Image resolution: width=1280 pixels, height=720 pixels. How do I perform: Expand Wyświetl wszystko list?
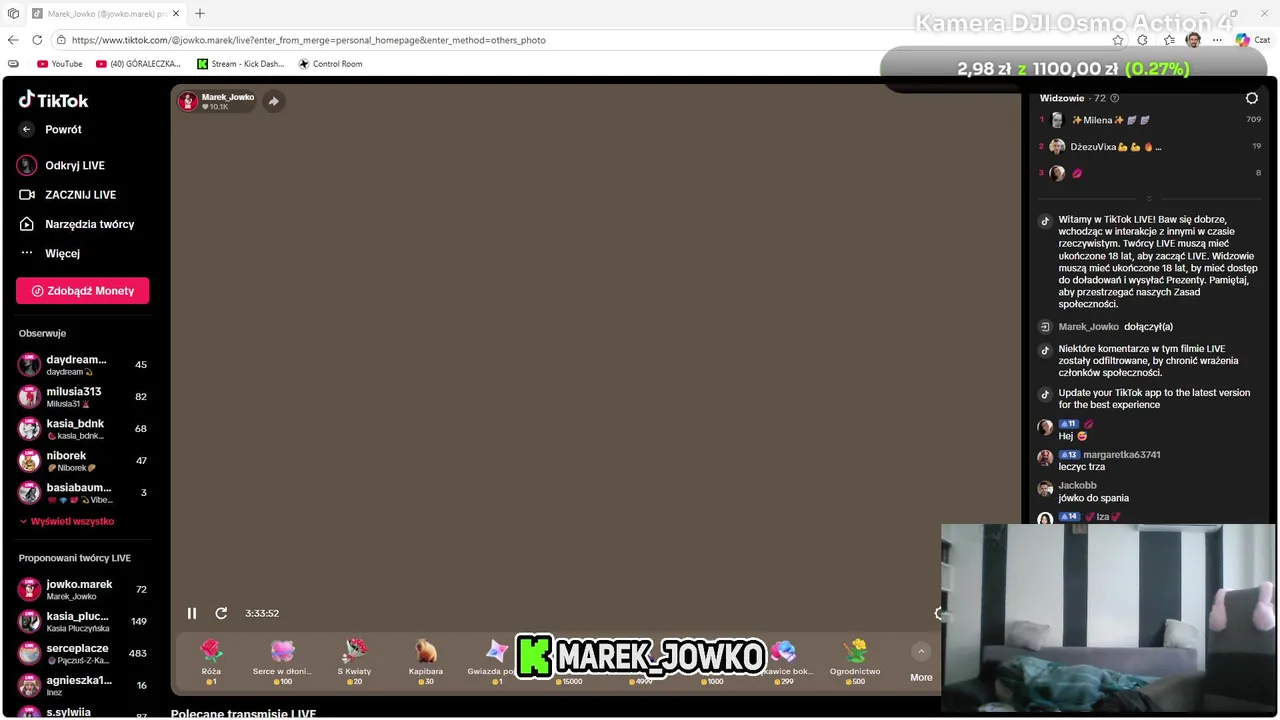tap(67, 521)
